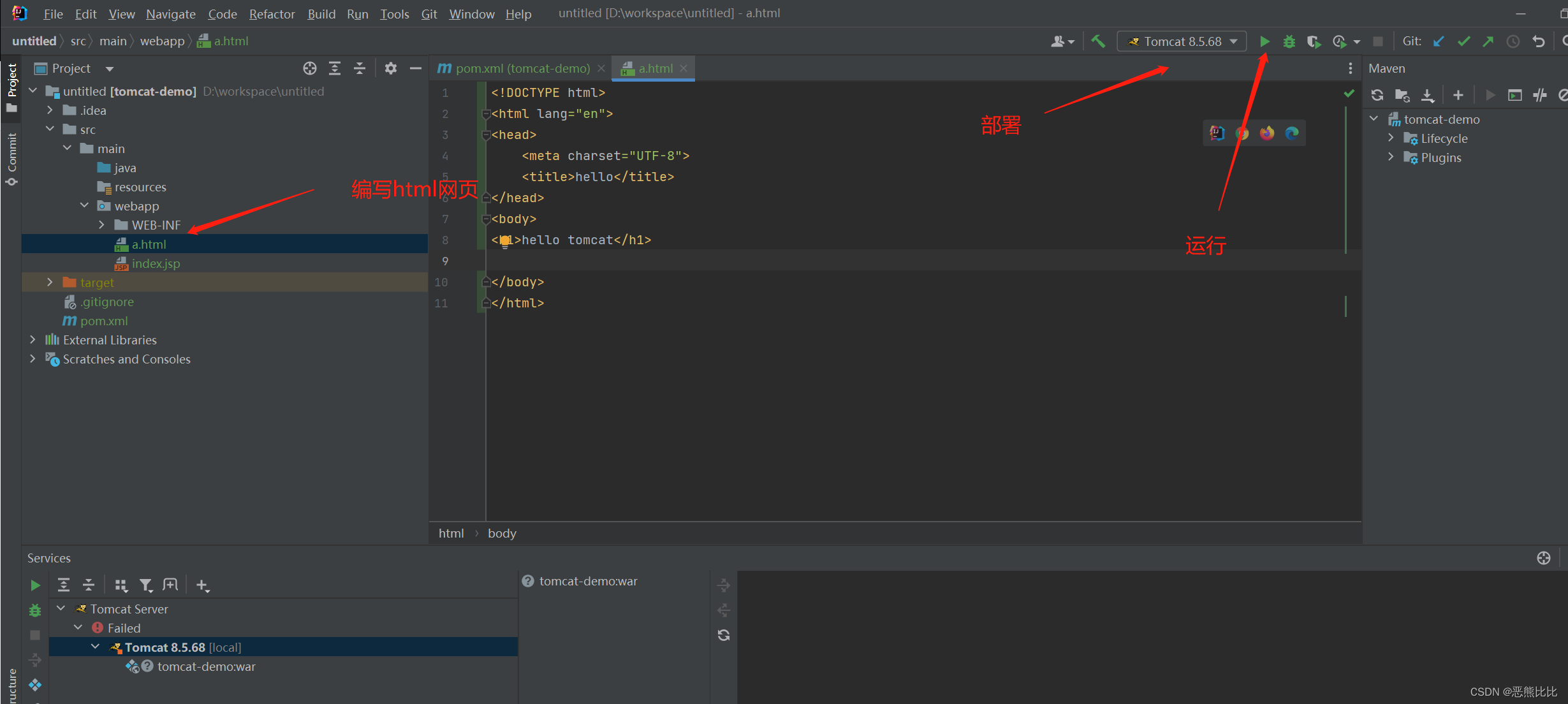Click Execute Maven Goal icon
The width and height of the screenshot is (1568, 704).
coord(1515,96)
